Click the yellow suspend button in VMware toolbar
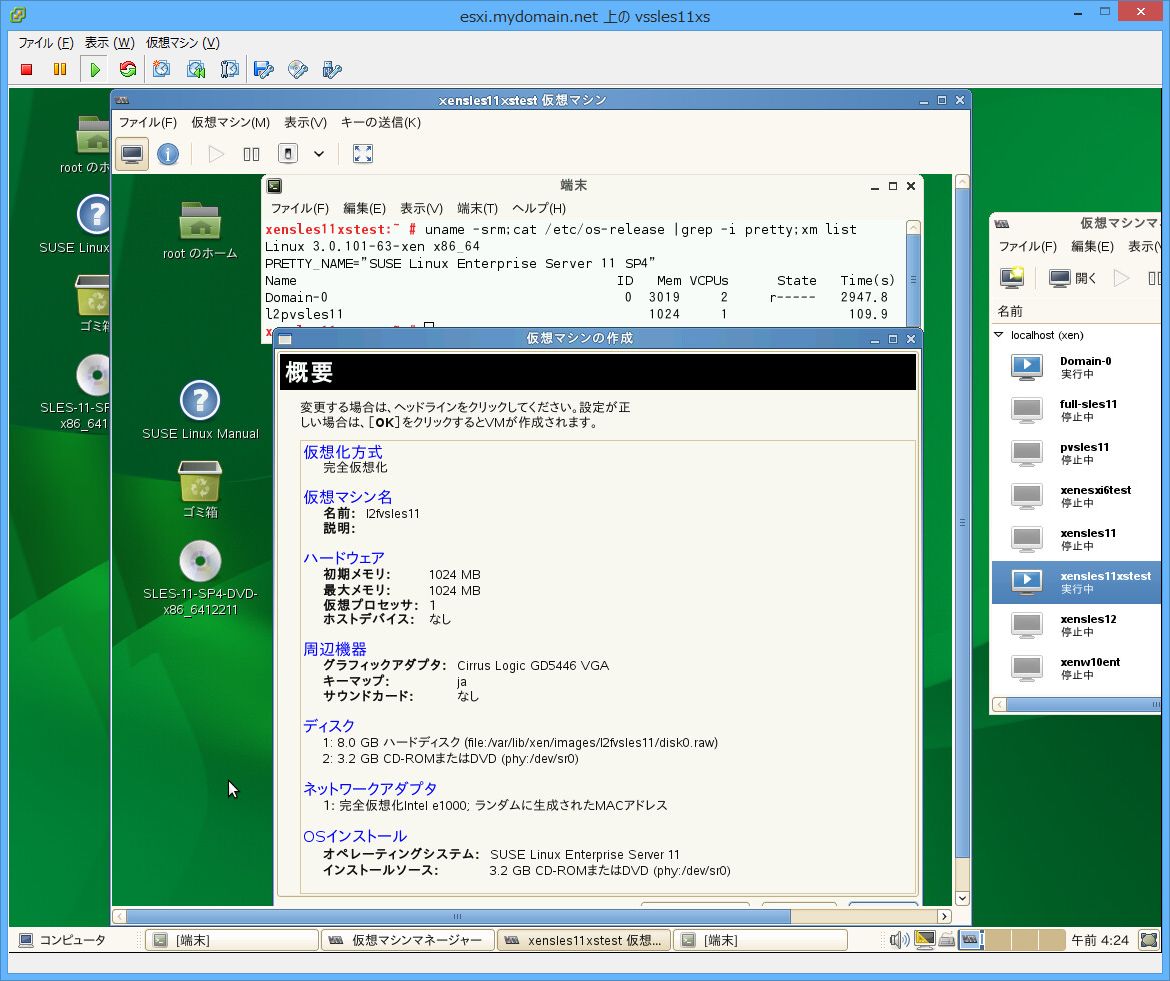 (x=60, y=69)
